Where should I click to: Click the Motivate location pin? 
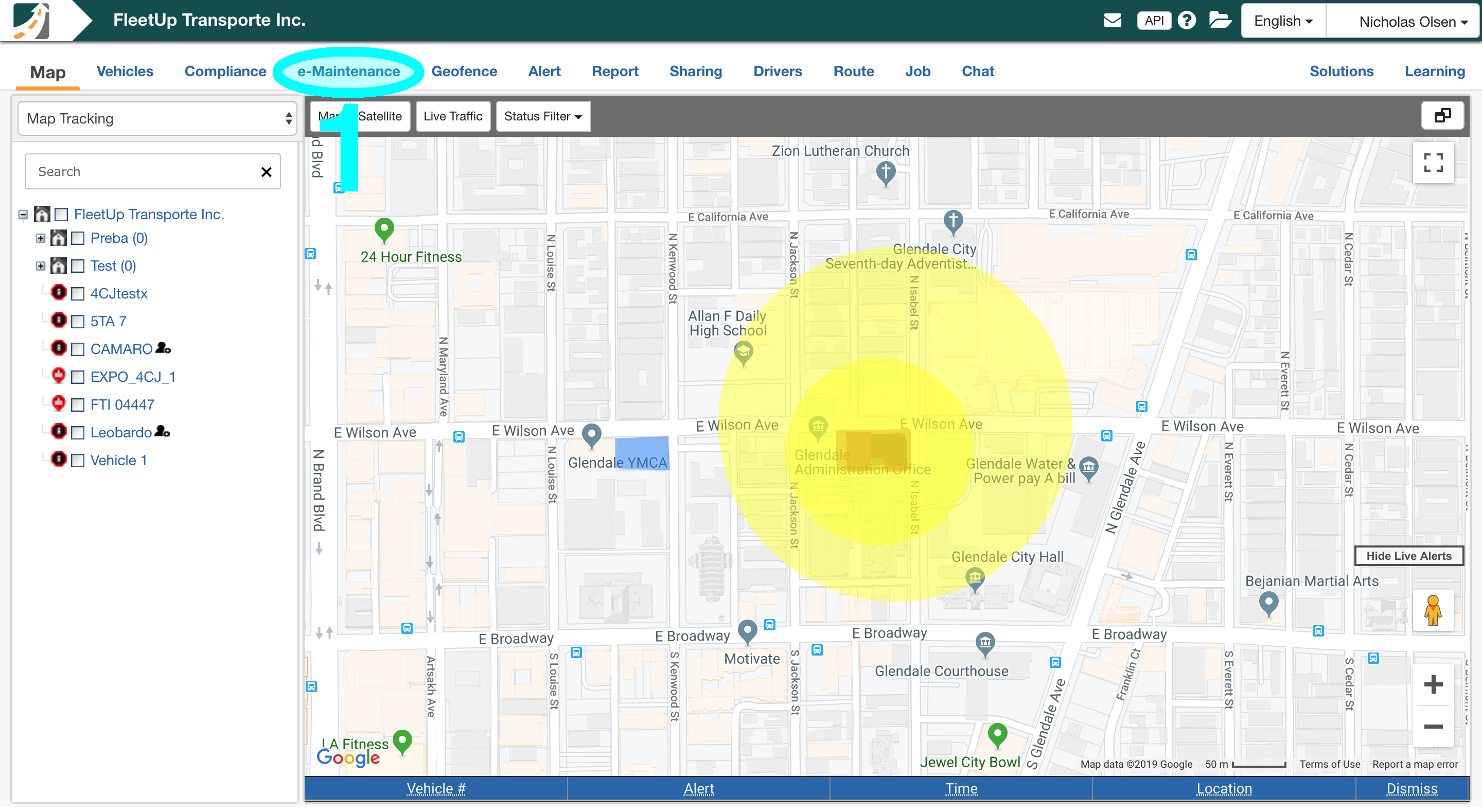pos(747,633)
